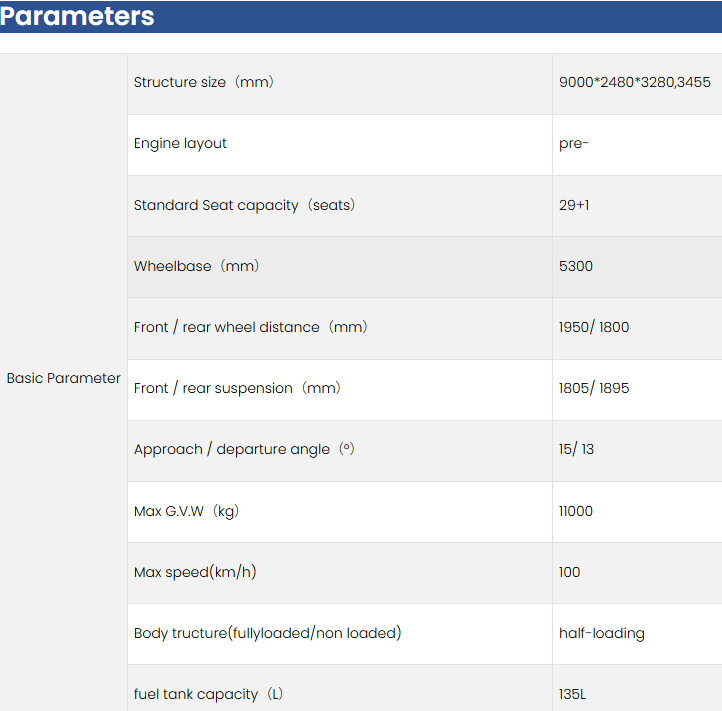Select the half-loading value cell

coord(602,633)
